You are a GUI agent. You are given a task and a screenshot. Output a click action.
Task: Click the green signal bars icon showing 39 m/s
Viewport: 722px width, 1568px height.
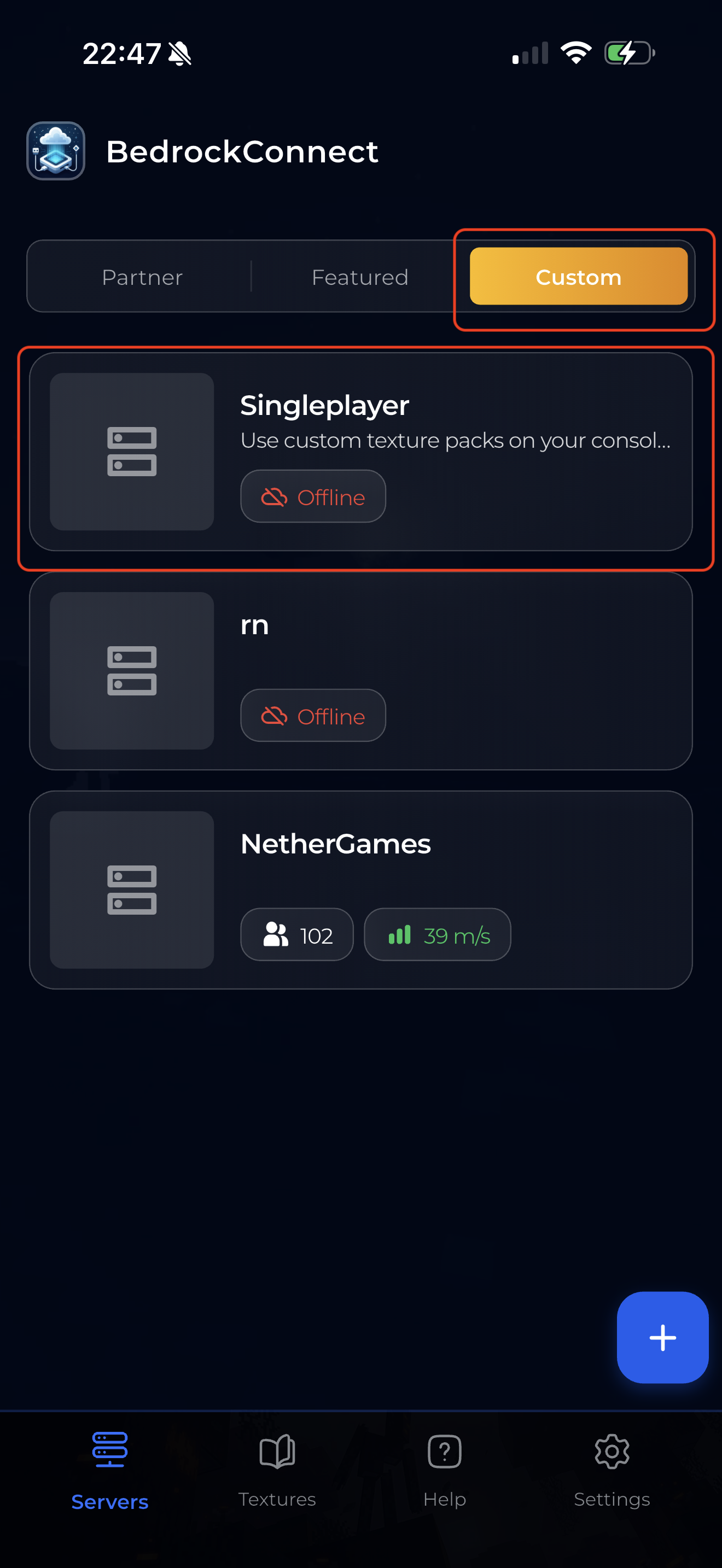(x=399, y=935)
